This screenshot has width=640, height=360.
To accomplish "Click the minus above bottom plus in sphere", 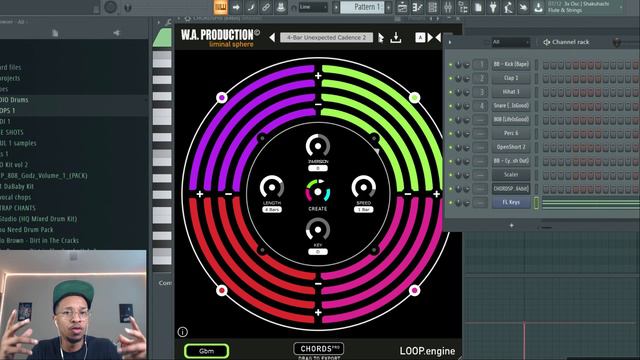I will coord(318,284).
